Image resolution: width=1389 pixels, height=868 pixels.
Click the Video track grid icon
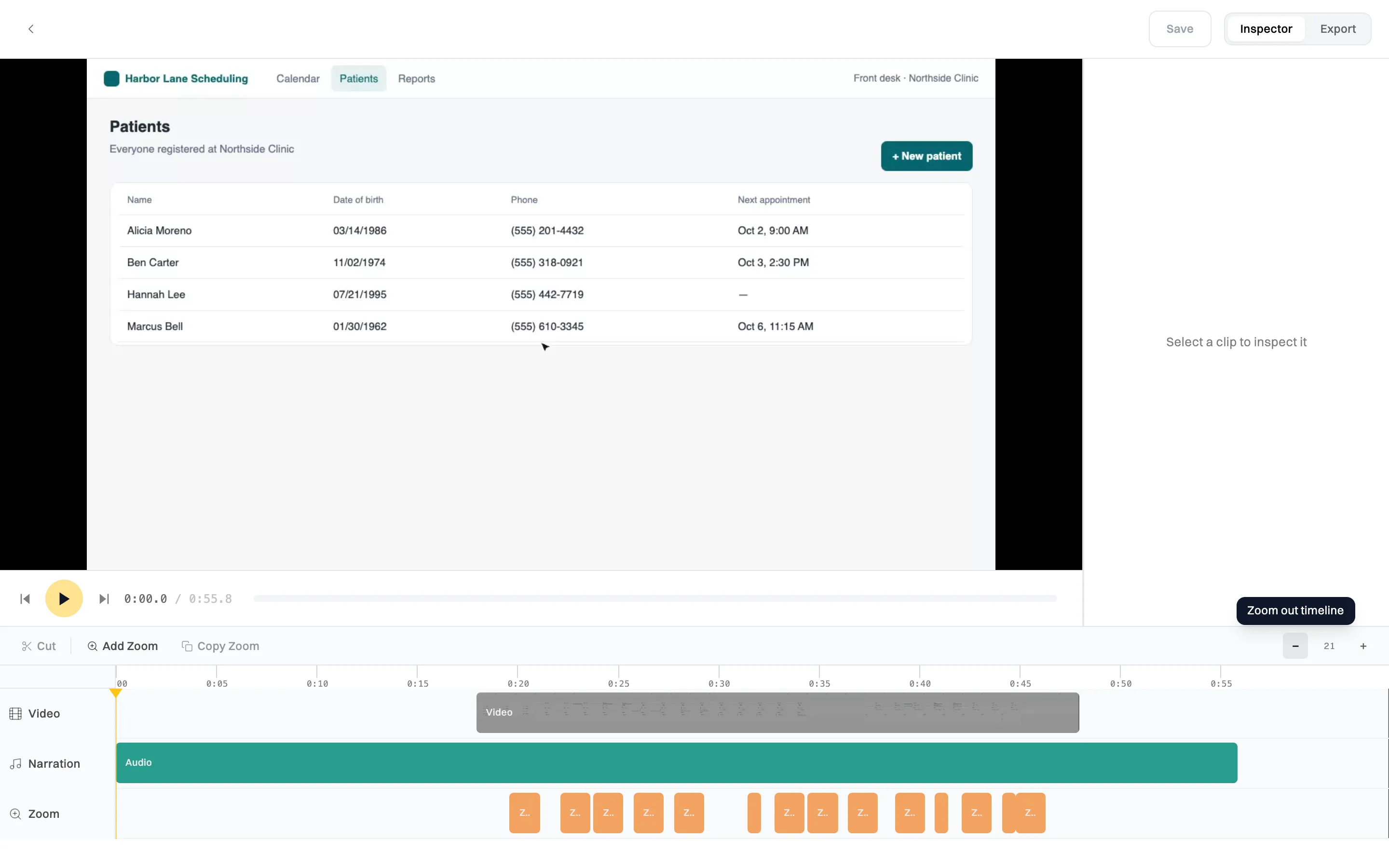point(15,713)
